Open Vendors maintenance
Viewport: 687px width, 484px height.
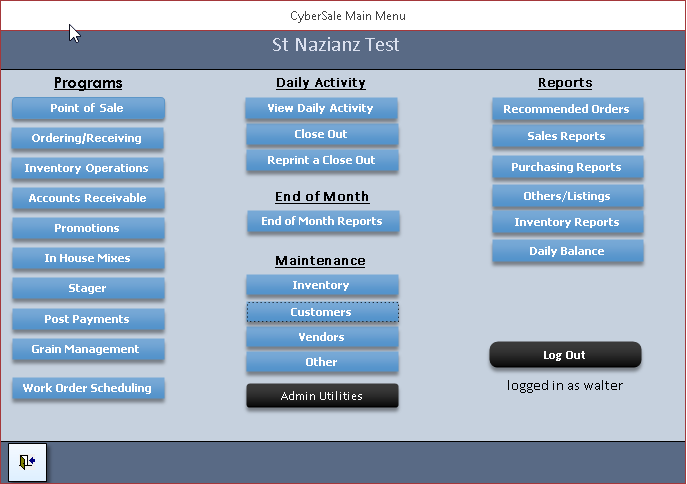pyautogui.click(x=322, y=337)
